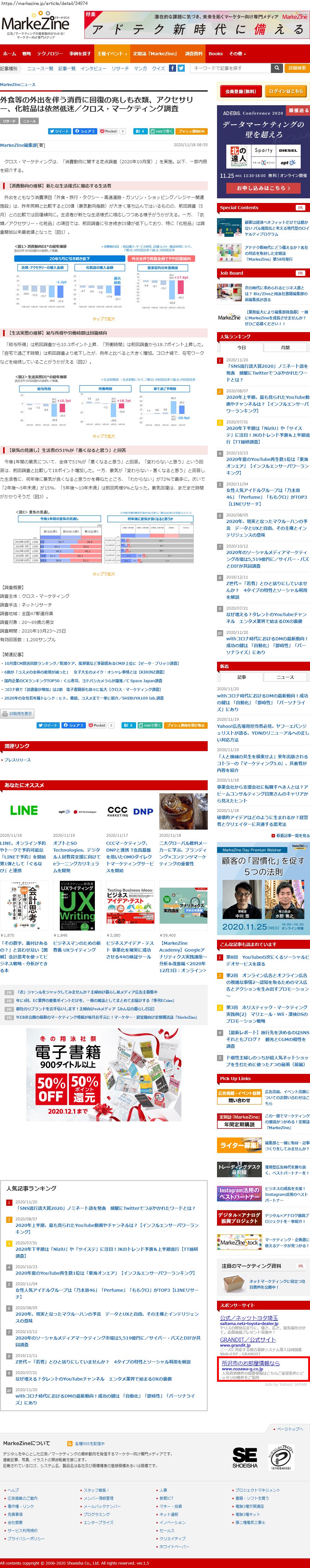Open the 電子書籍 50% OFF banner
310x1568 pixels.
tap(103, 1075)
